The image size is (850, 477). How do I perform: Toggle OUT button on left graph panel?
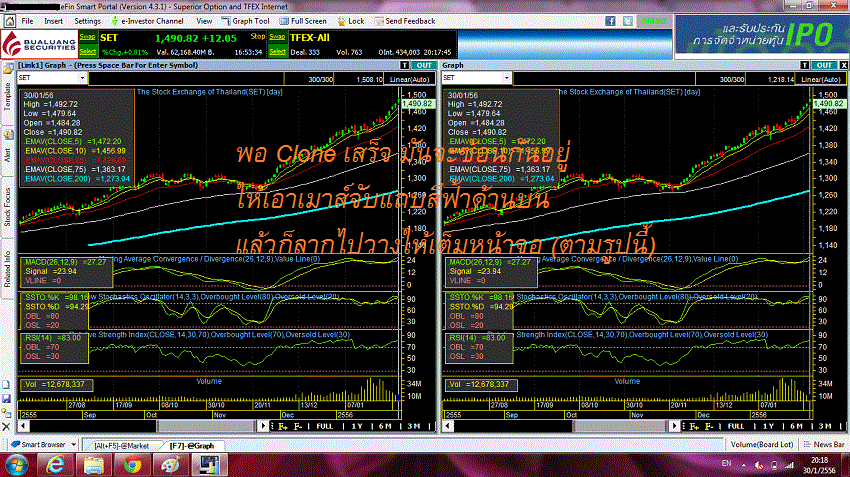click(x=424, y=65)
